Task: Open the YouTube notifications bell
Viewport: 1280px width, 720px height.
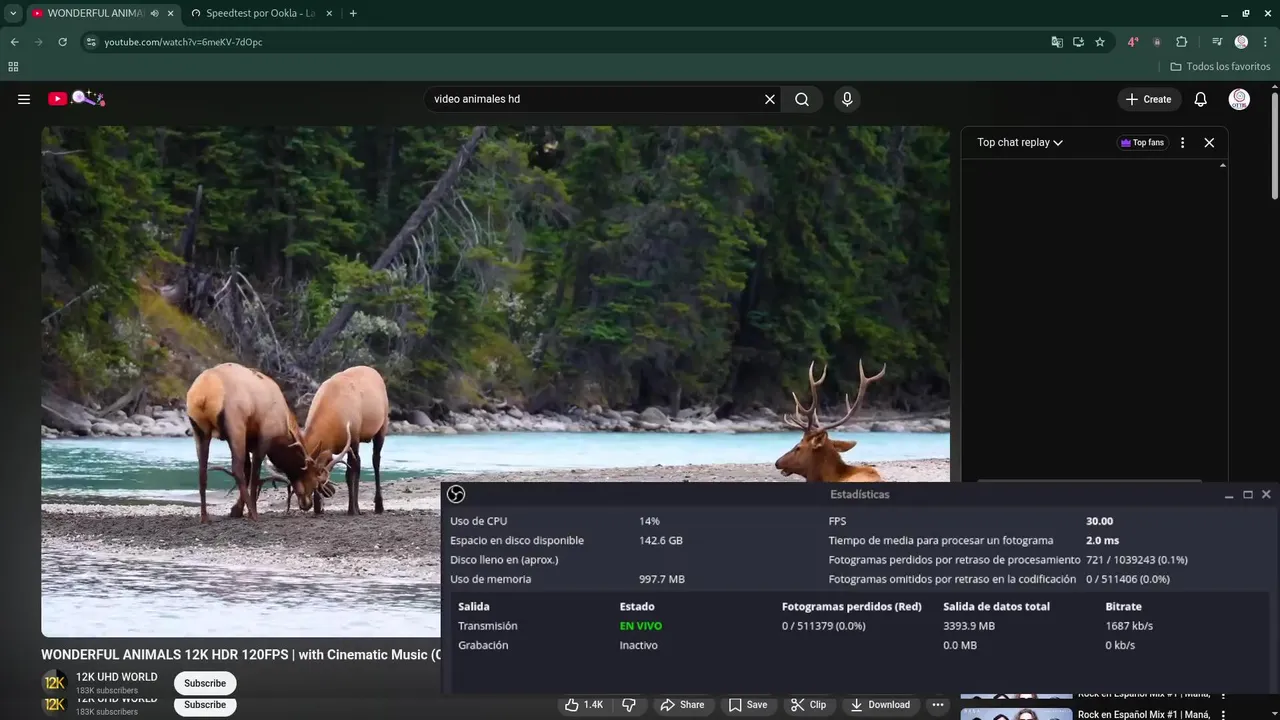Action: [x=1201, y=99]
